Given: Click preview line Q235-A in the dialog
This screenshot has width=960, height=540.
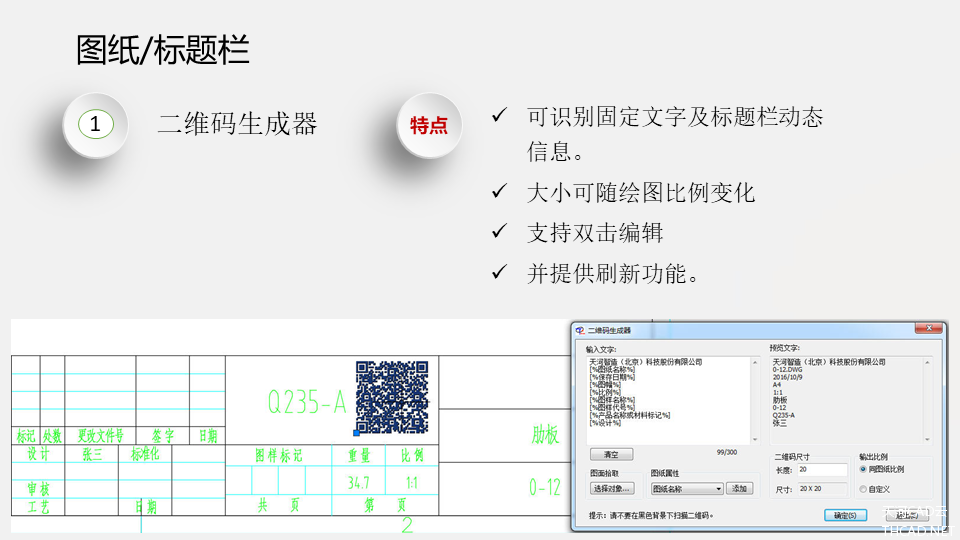Looking at the screenshot, I should coord(784,415).
